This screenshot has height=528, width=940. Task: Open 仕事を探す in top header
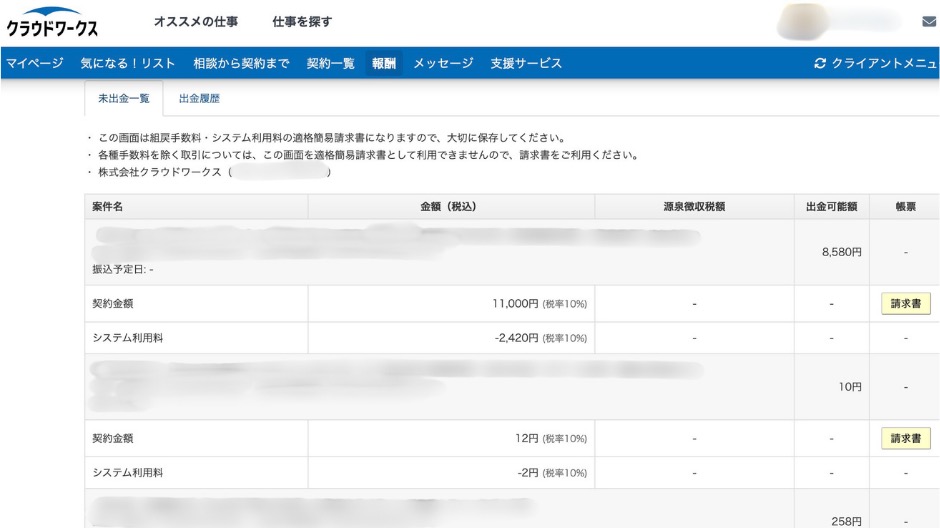(x=302, y=22)
